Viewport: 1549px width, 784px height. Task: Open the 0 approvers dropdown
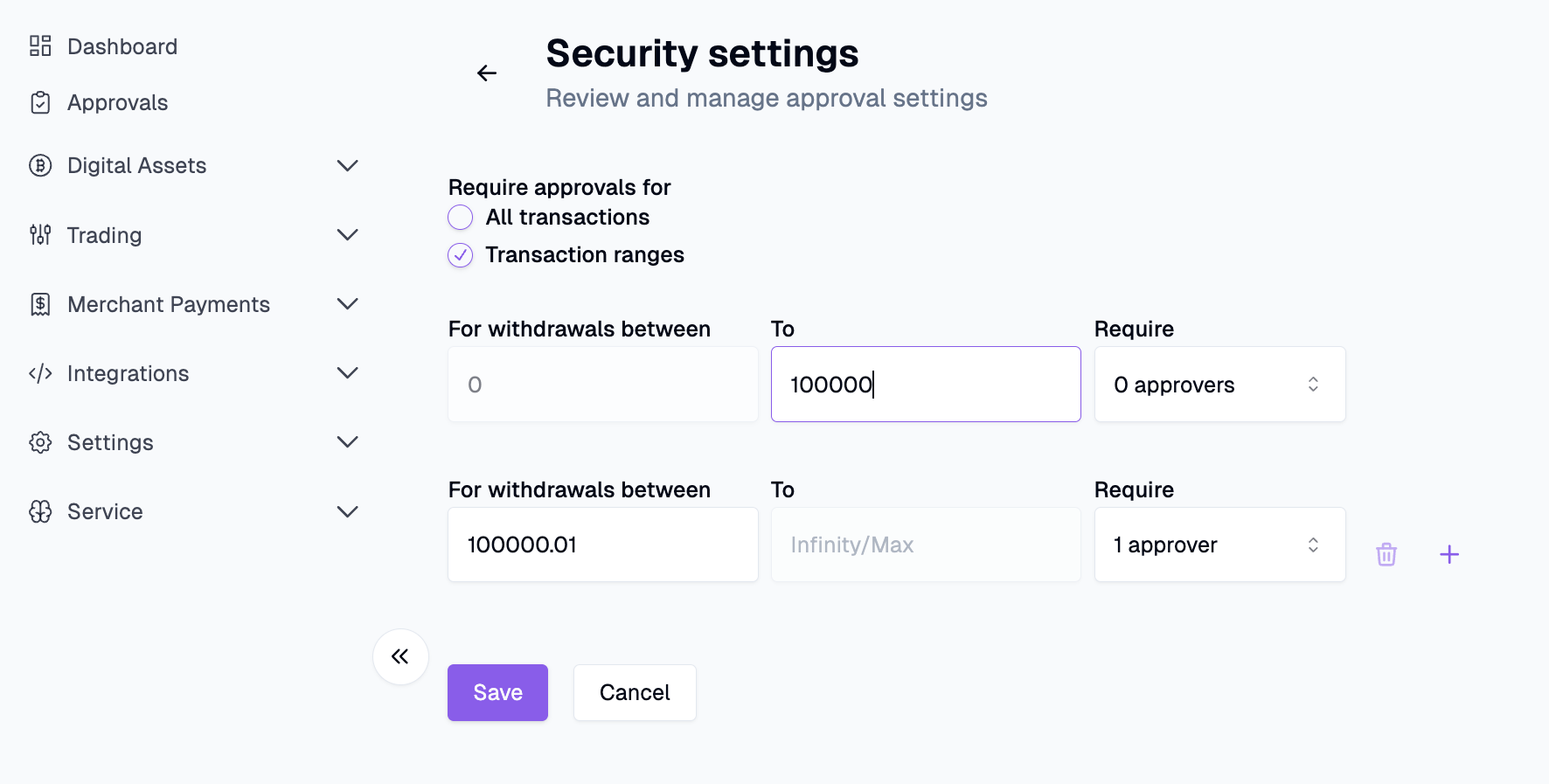1219,385
